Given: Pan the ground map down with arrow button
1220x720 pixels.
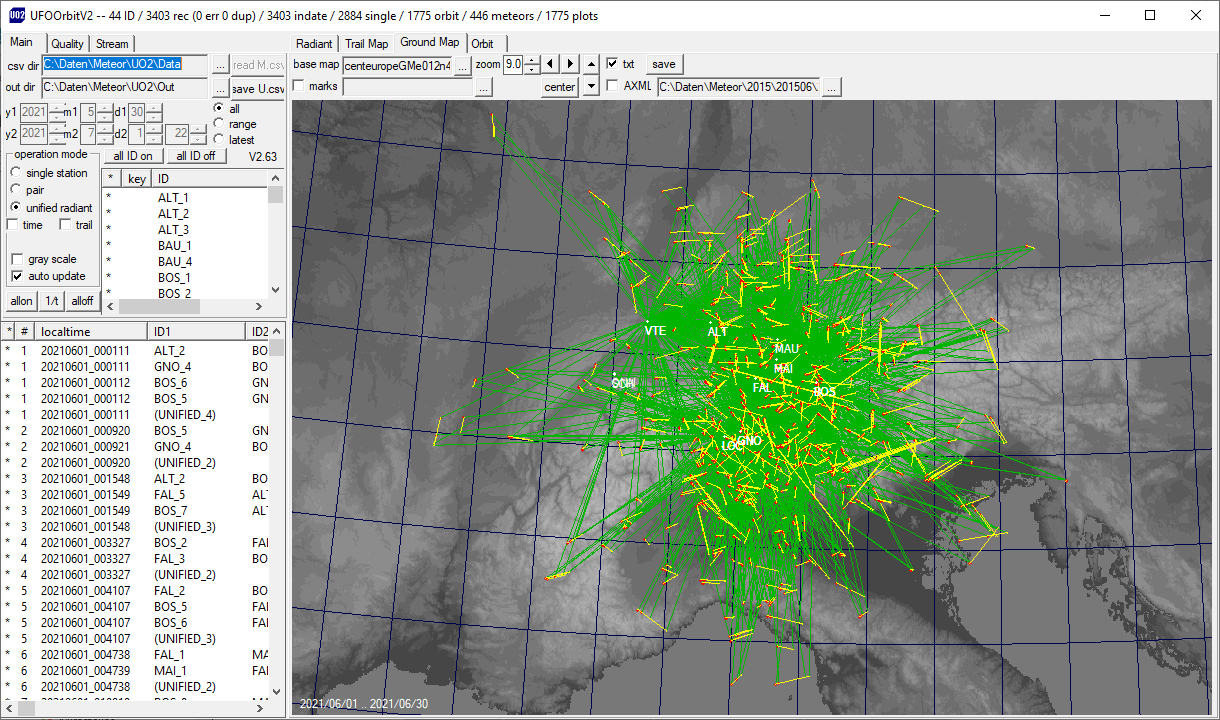Looking at the screenshot, I should (591, 87).
